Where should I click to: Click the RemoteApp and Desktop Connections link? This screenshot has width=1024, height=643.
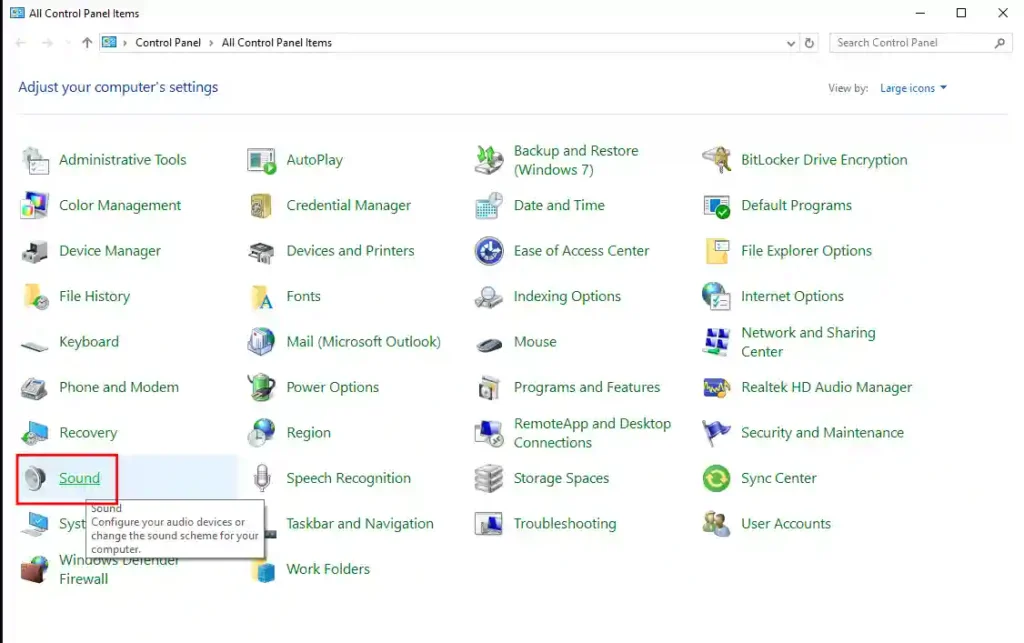592,433
